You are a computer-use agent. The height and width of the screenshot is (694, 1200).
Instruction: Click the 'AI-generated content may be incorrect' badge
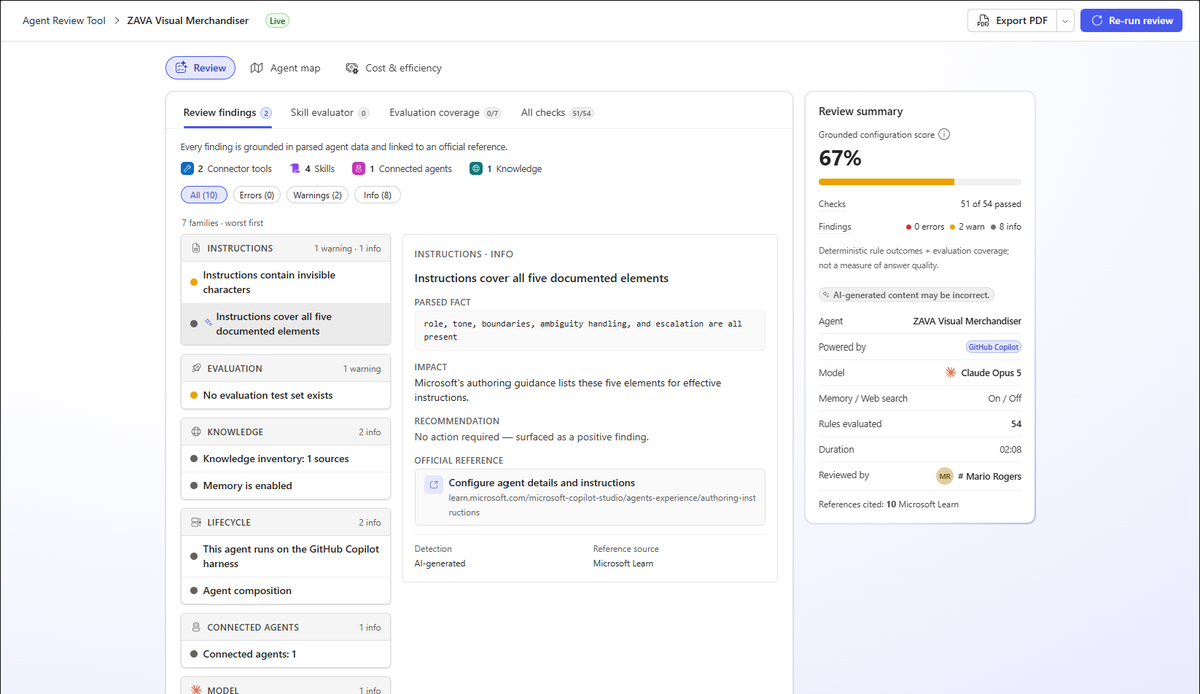click(906, 295)
